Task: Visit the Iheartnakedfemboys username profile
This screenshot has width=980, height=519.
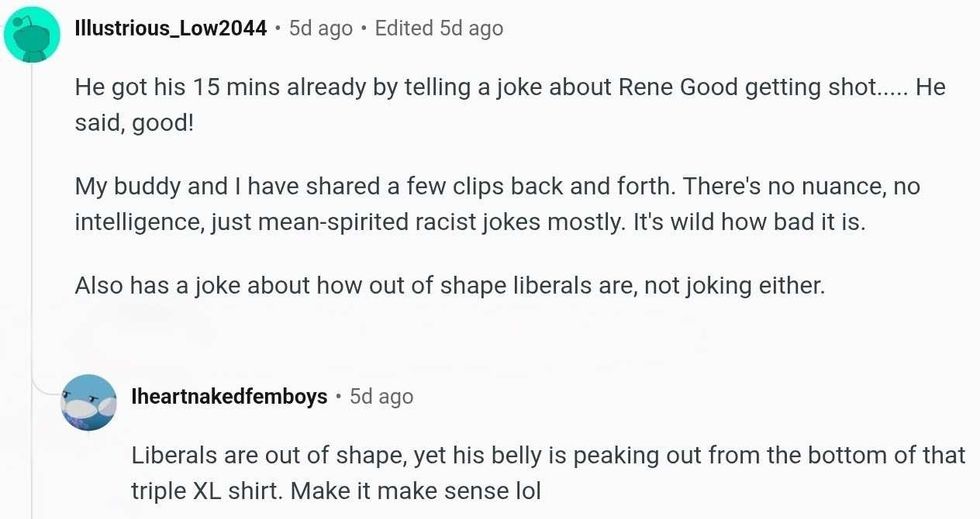Action: 229,396
